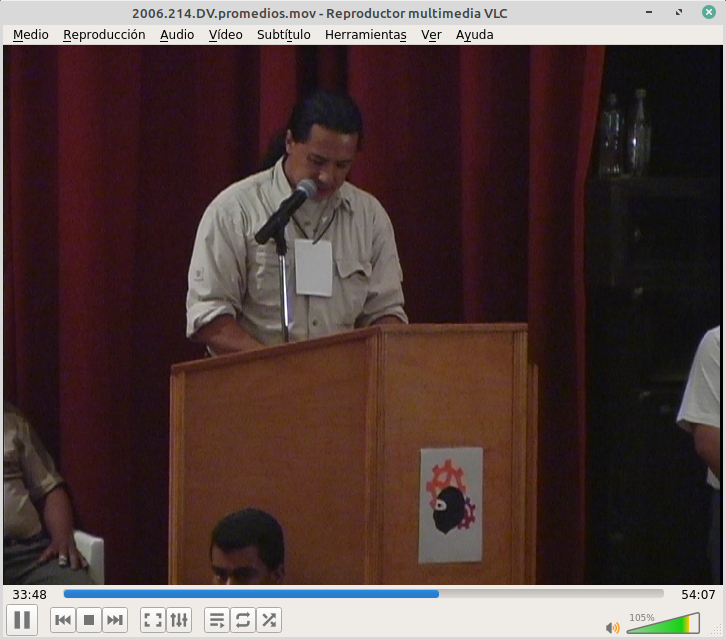Image resolution: width=726 pixels, height=640 pixels.
Task: Open the Vídeo menu
Action: tap(225, 35)
